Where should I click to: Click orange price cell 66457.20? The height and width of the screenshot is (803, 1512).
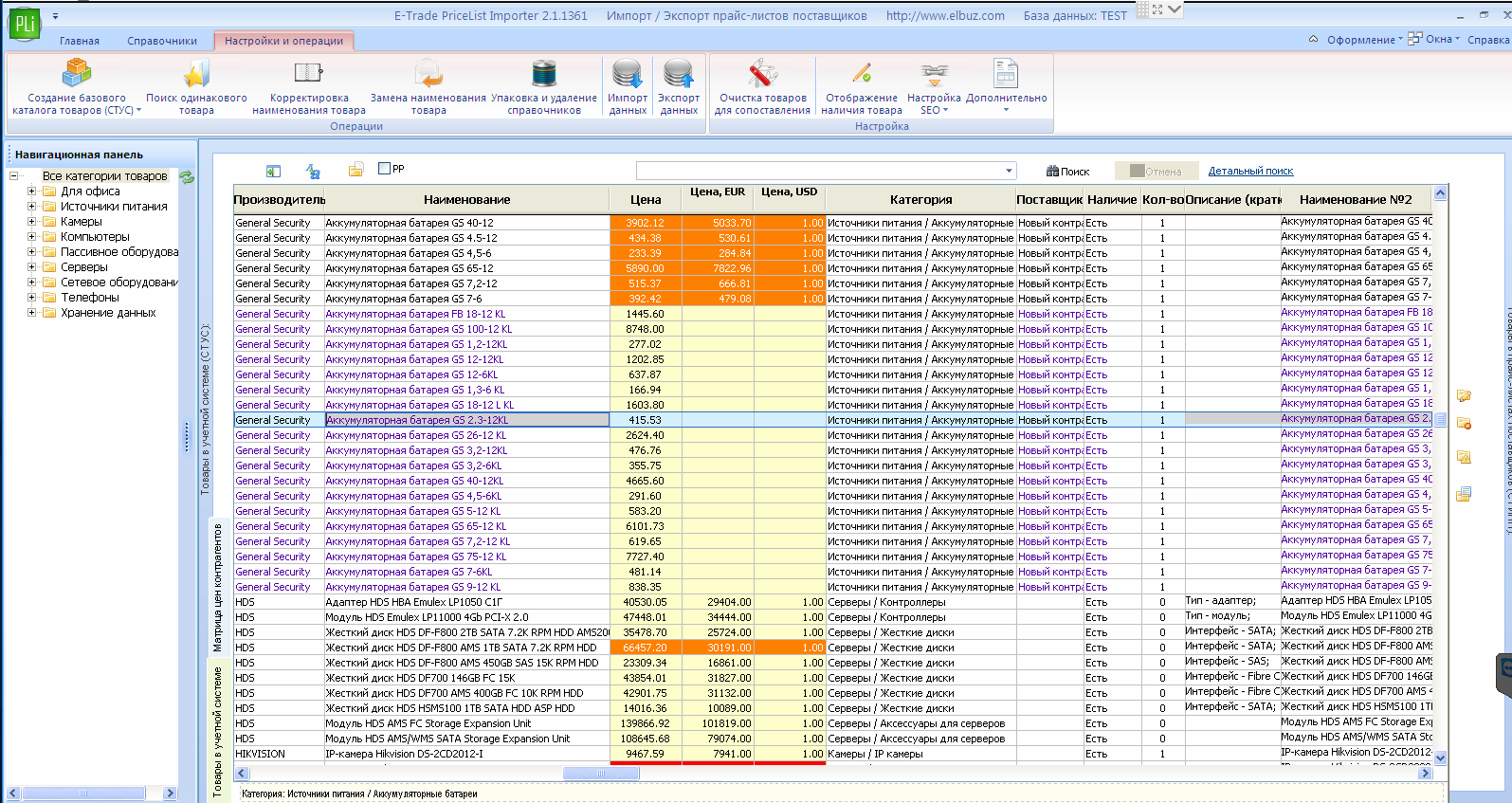[646, 648]
